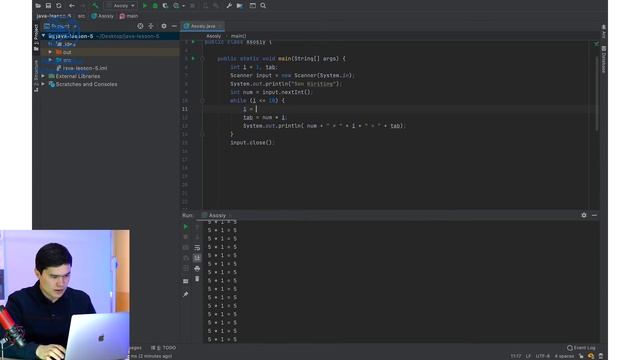Open Project panel gear options
Viewport: 640px width, 360px height.
pos(164,26)
